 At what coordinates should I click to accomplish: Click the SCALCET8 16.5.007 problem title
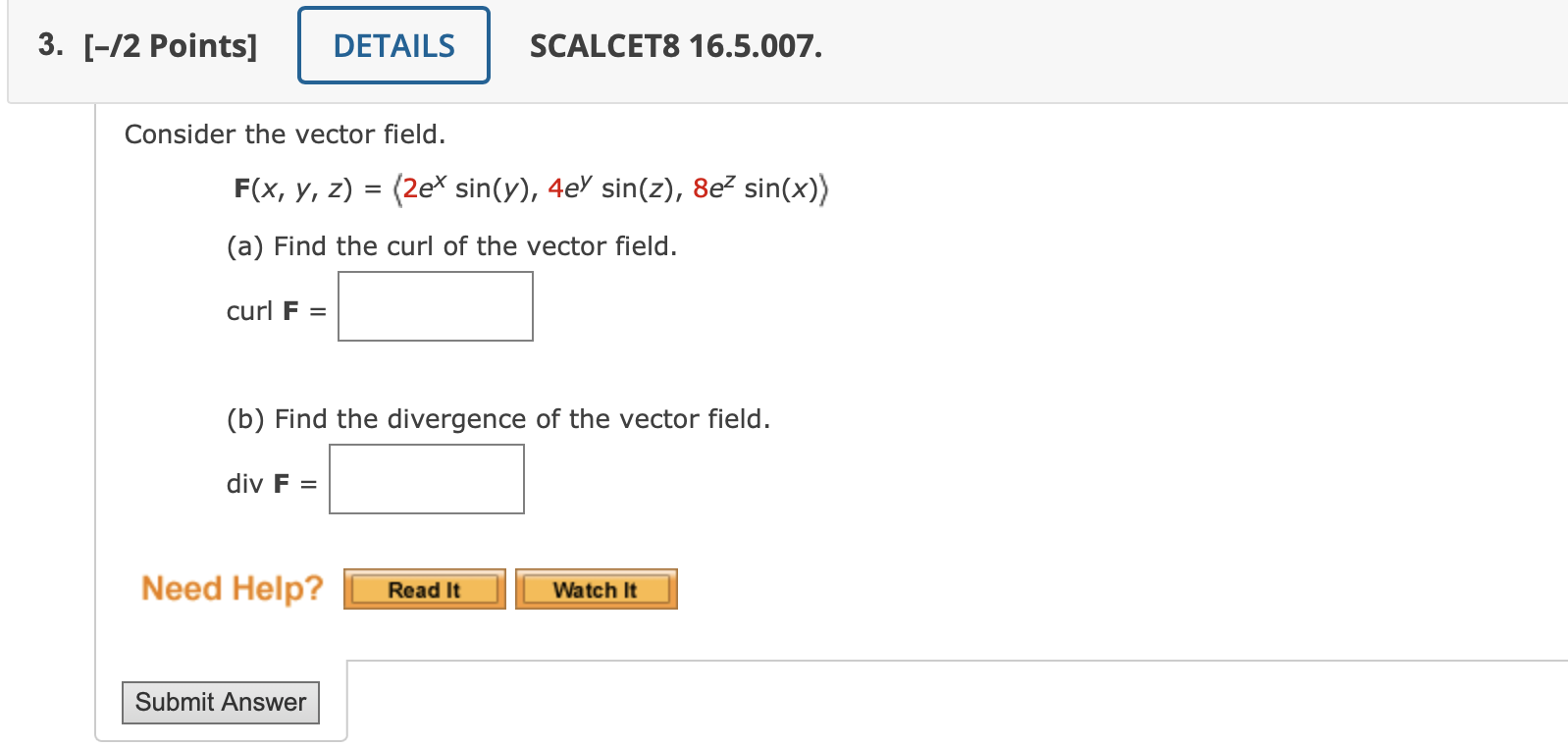click(x=676, y=46)
